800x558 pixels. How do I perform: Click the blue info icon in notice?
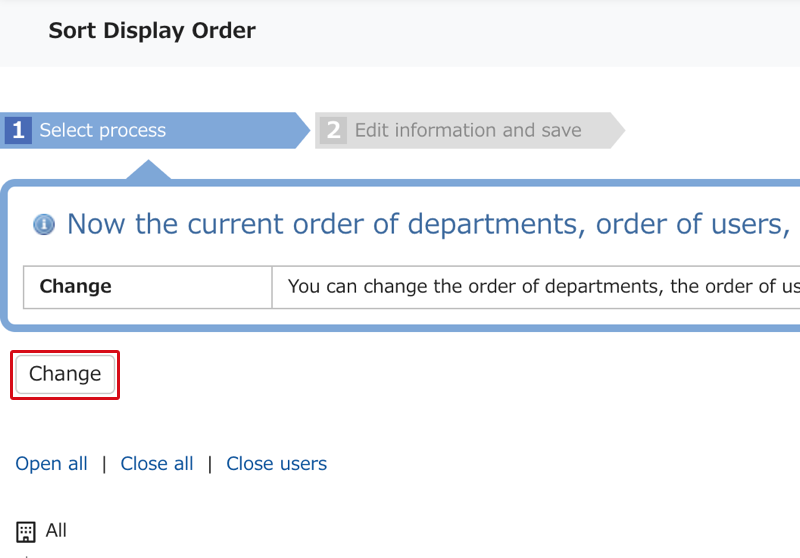click(x=44, y=224)
